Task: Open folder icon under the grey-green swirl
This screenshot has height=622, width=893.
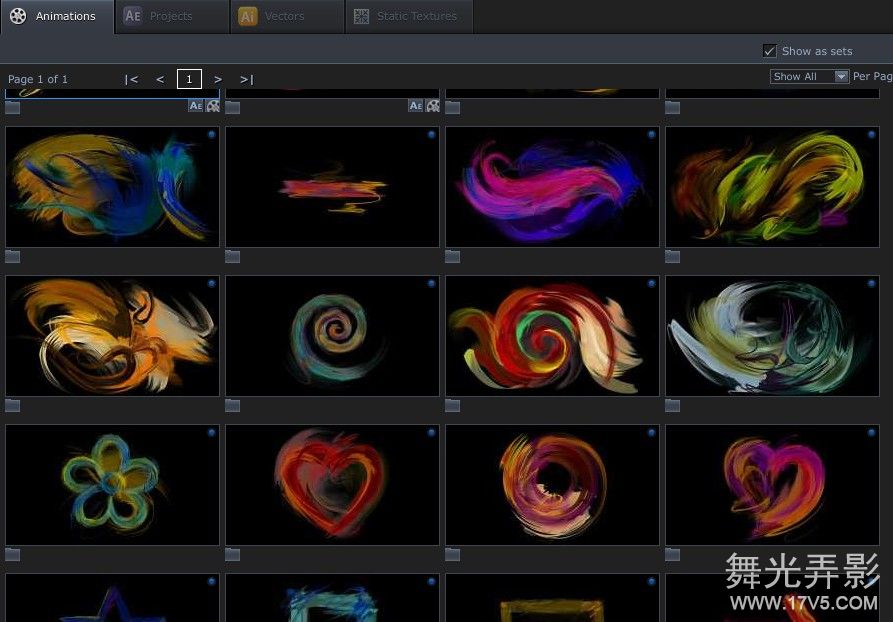Action: click(672, 406)
